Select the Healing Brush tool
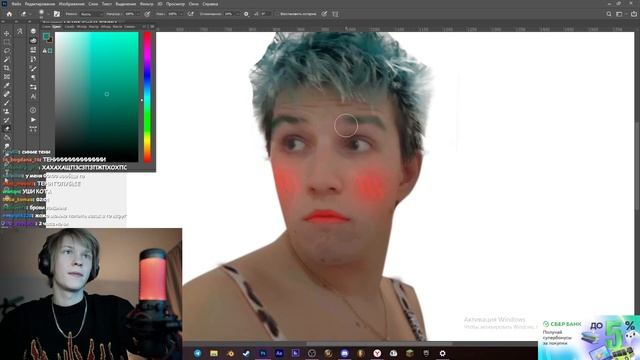This screenshot has width=640, height=360. (x=7, y=94)
